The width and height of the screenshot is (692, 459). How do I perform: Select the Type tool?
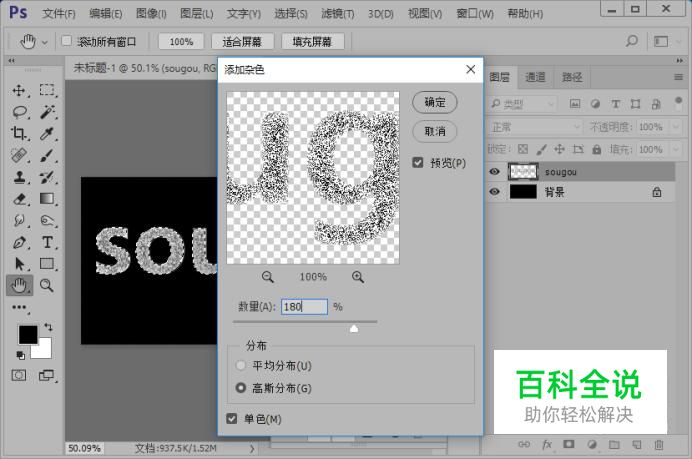coord(47,242)
